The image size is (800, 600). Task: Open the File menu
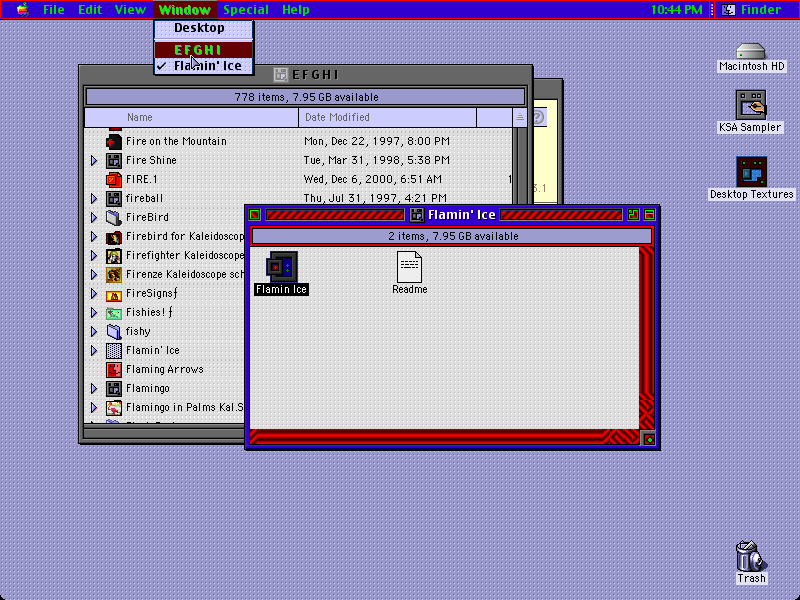pos(54,9)
